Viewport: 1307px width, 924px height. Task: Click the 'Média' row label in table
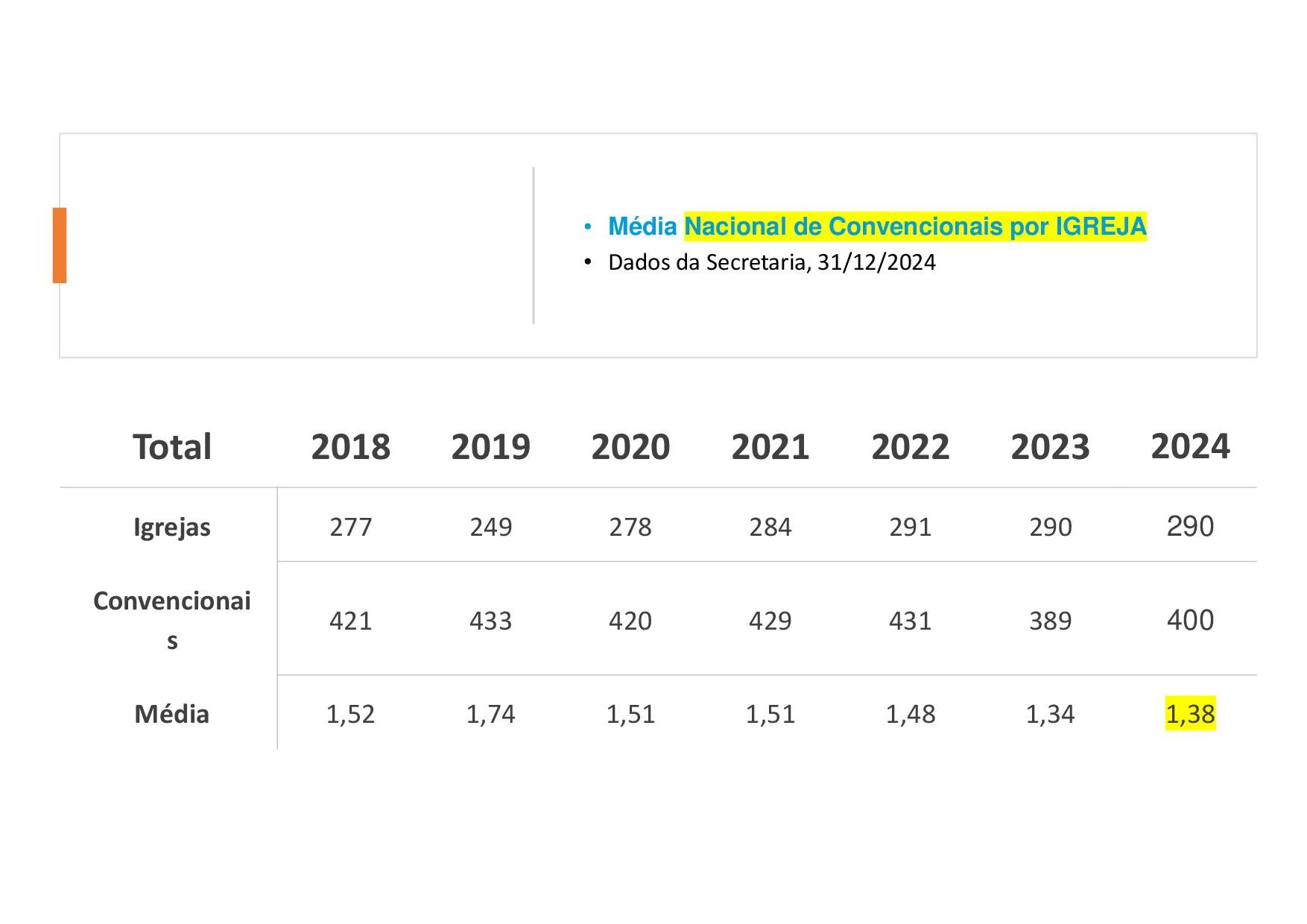[172, 714]
